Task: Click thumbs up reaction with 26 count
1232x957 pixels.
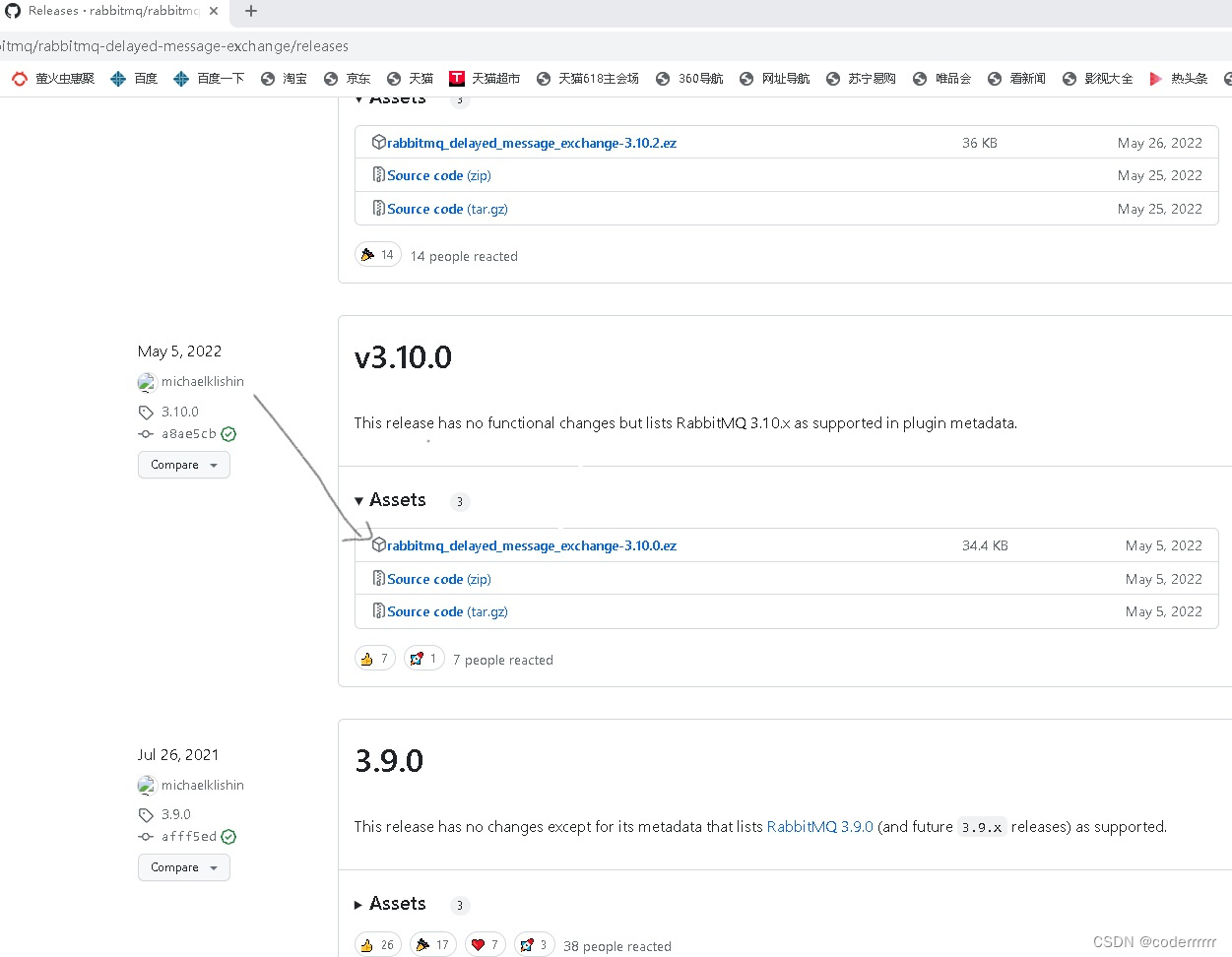Action: coord(377,944)
